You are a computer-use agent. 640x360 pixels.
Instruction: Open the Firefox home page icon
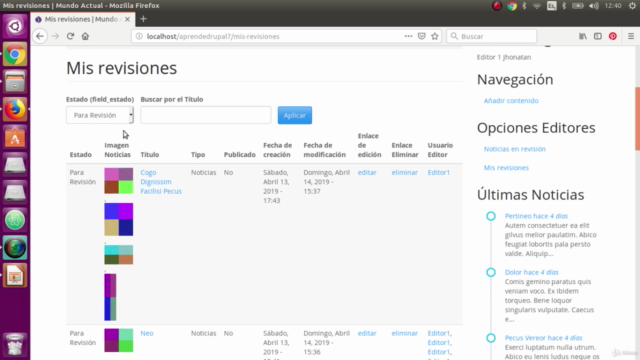coord(85,36)
